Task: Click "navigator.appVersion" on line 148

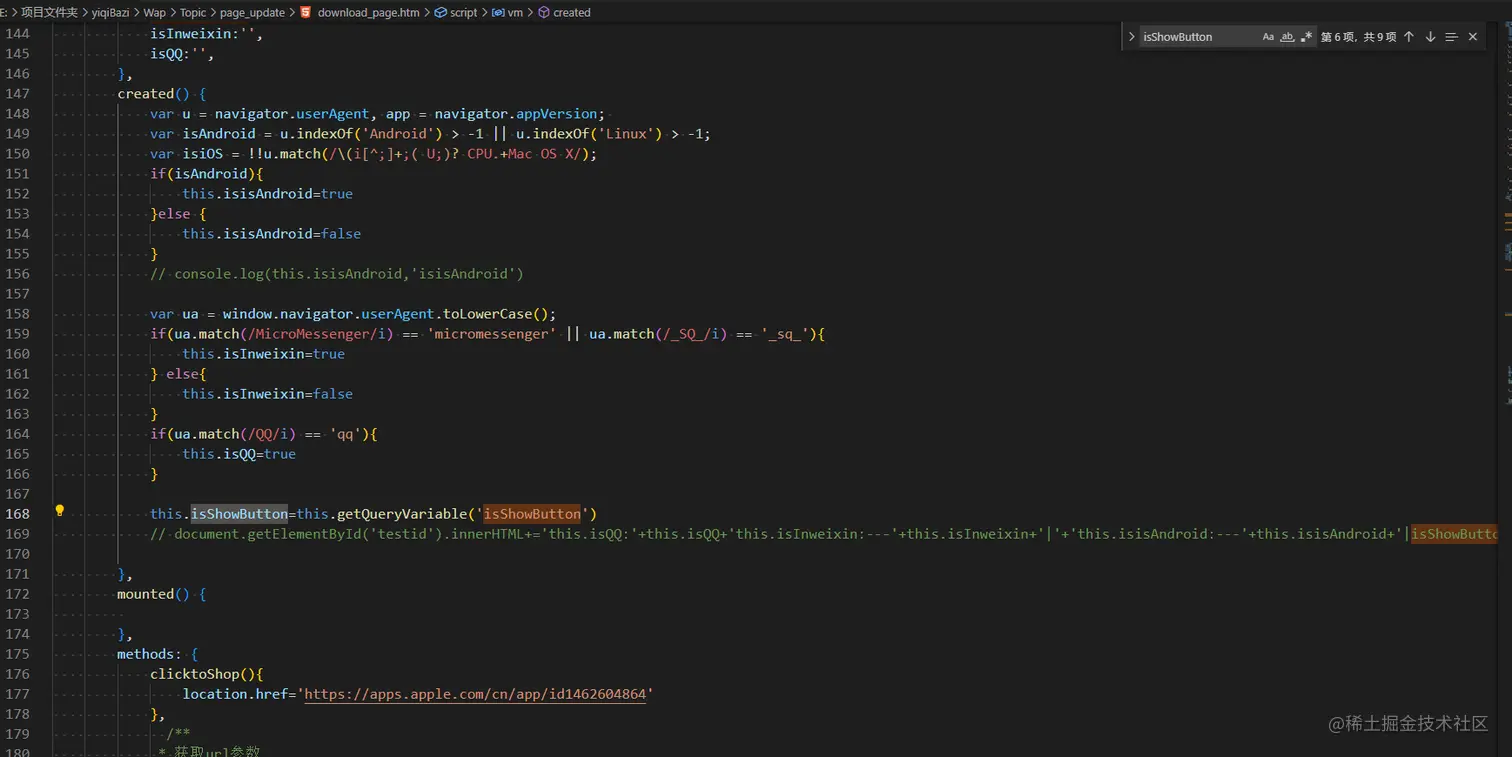Action: pyautogui.click(x=516, y=114)
